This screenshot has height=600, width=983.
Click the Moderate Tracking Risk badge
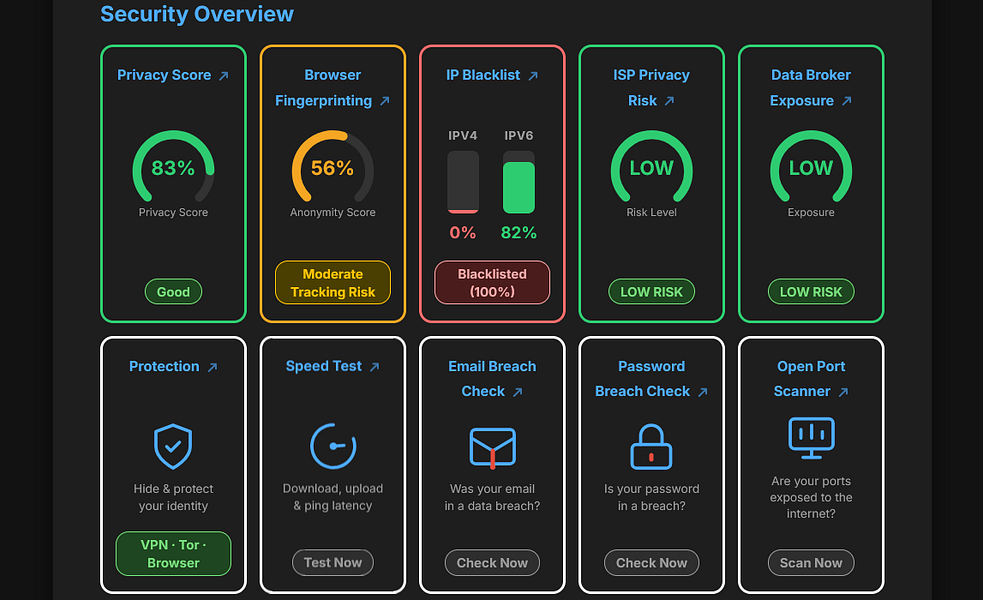[x=333, y=283]
